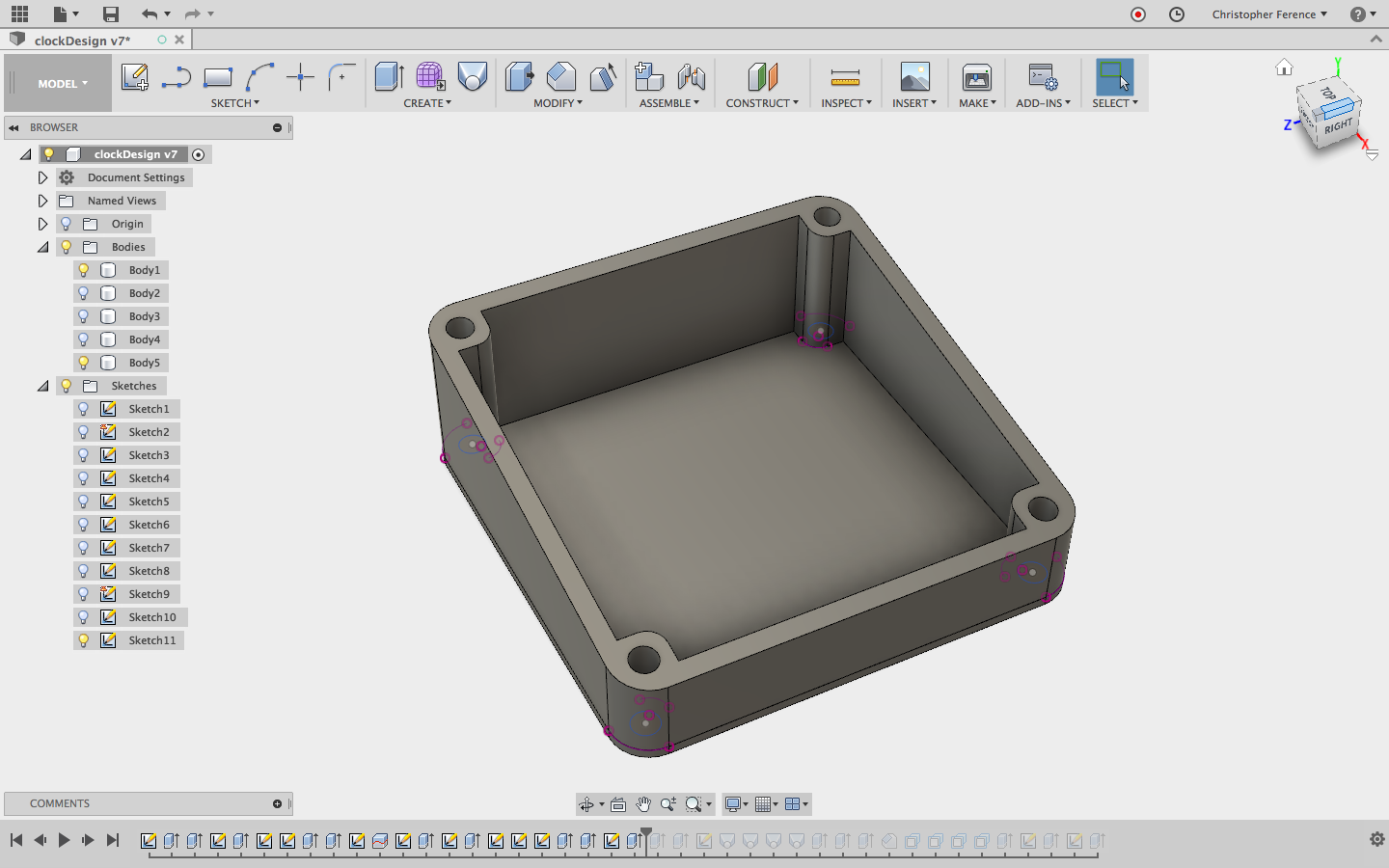Choose the Rectangle sketch tool
1389x868 pixels.
[218, 77]
